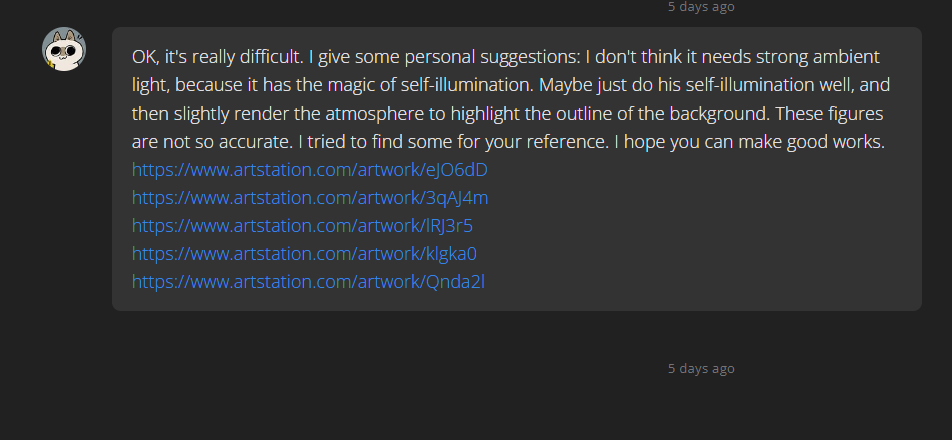
Task: Open the ArtStation link ending in eJO6dD
Action: [309, 169]
